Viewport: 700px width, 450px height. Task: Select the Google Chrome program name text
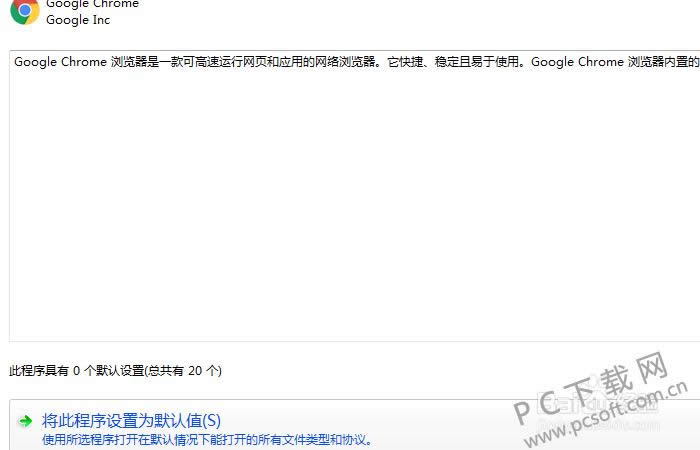point(92,4)
